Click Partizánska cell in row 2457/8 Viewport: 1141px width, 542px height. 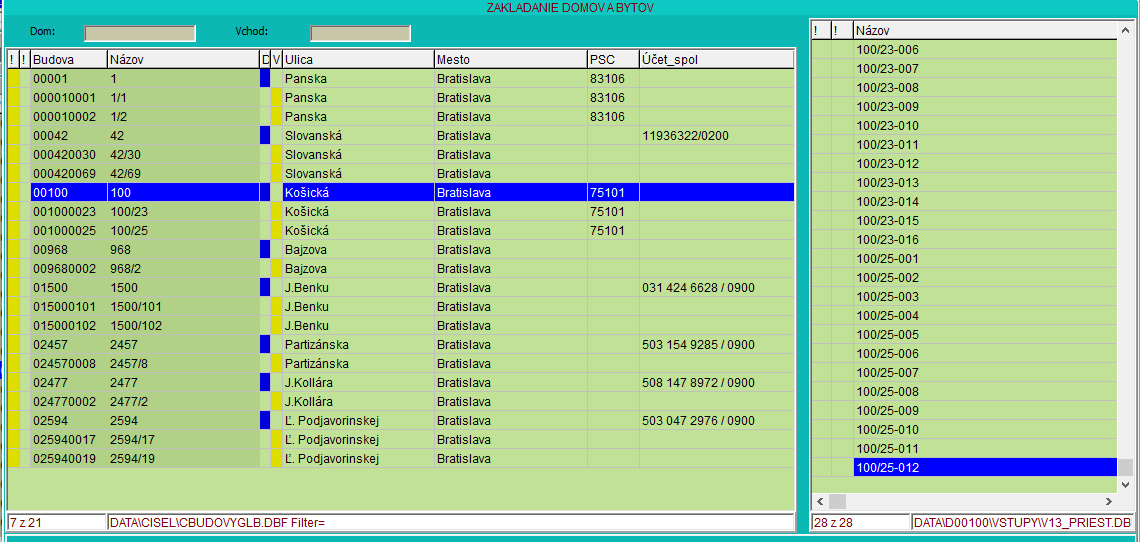pos(358,364)
